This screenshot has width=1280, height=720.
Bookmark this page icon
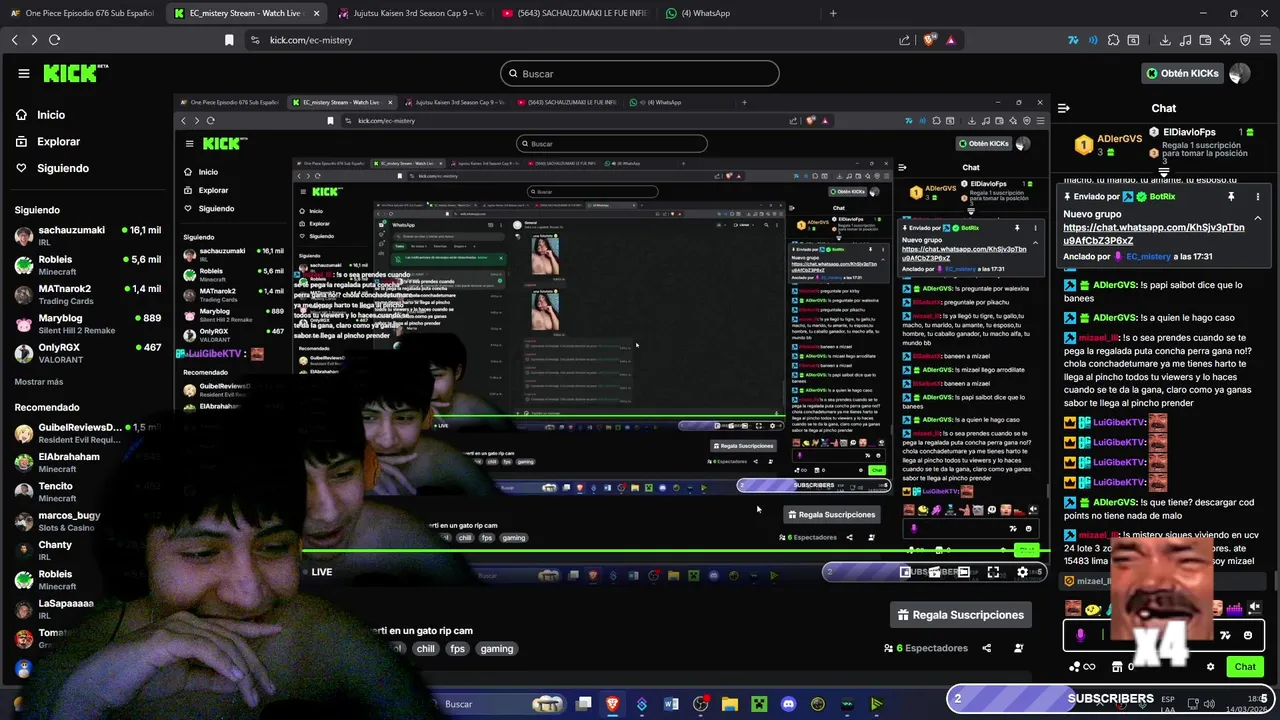point(229,40)
